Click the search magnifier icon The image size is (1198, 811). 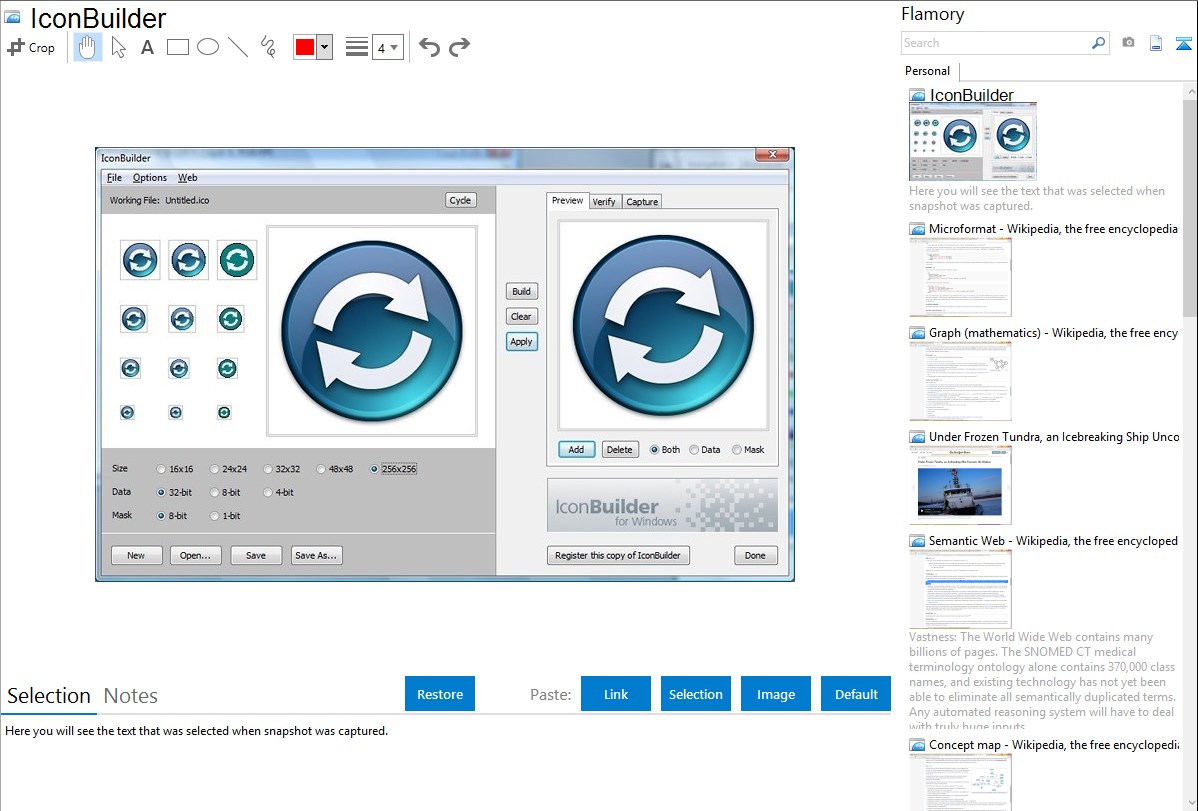click(1098, 43)
